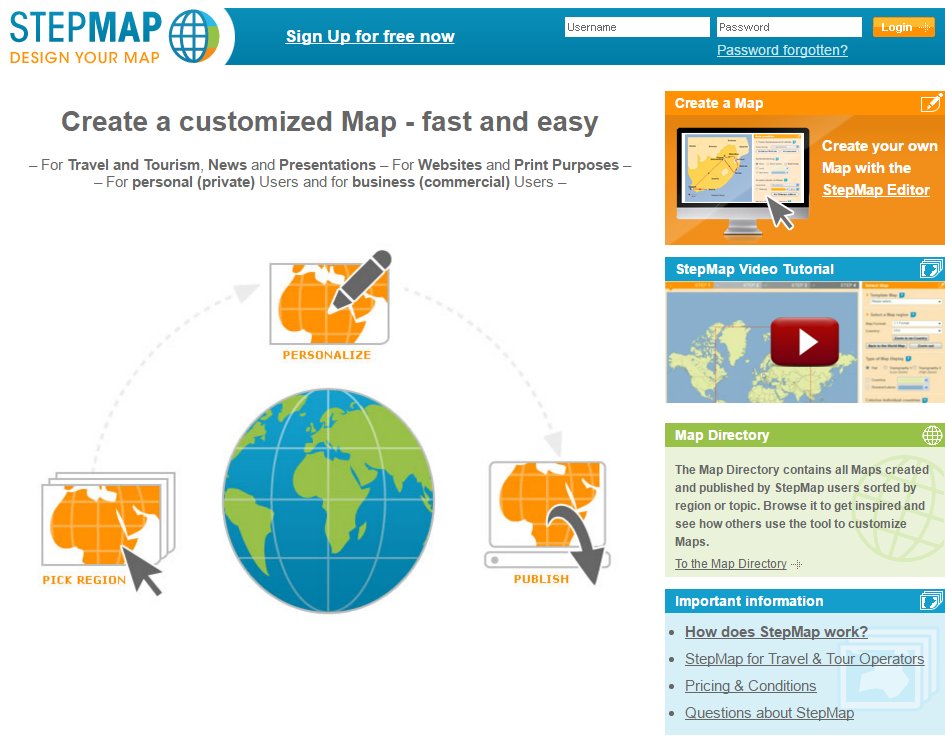Viewport: 945px width, 749px height.
Task: Click the Personalize map pencil icon
Action: (x=330, y=298)
